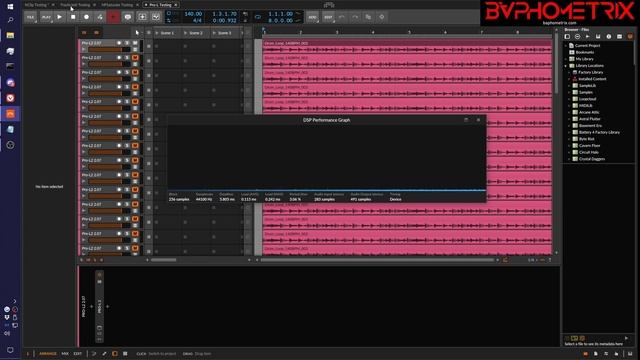Select the Arcane Attic folder
This screenshot has height=360, width=640.
(x=589, y=112)
